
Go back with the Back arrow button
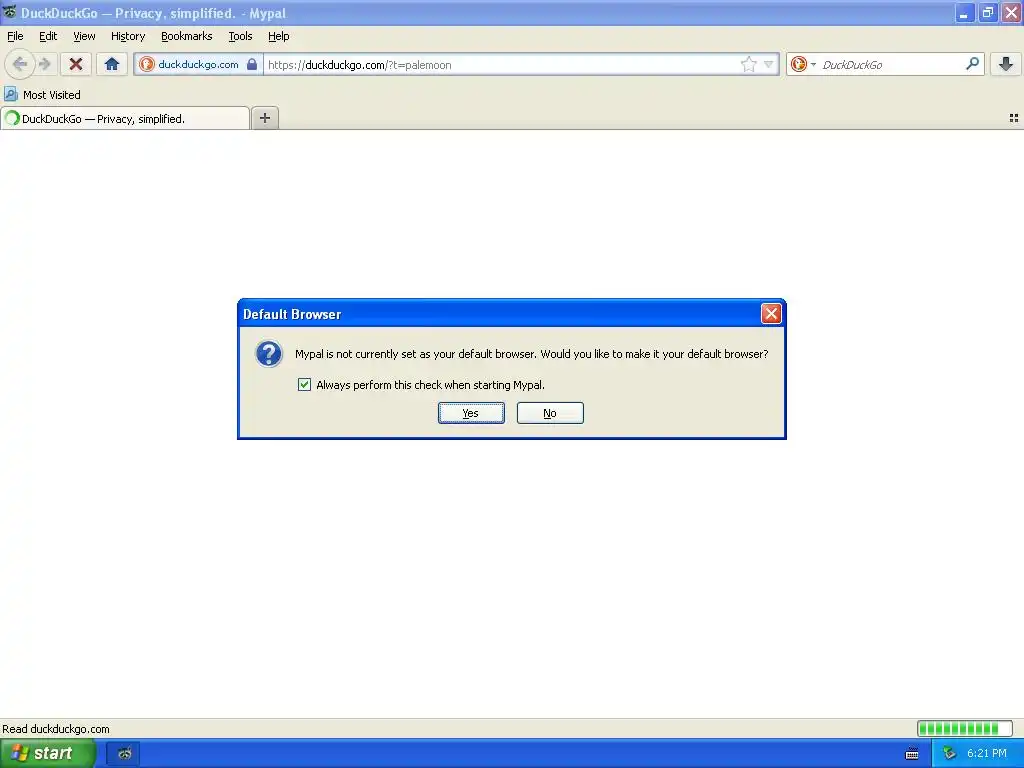[20, 64]
